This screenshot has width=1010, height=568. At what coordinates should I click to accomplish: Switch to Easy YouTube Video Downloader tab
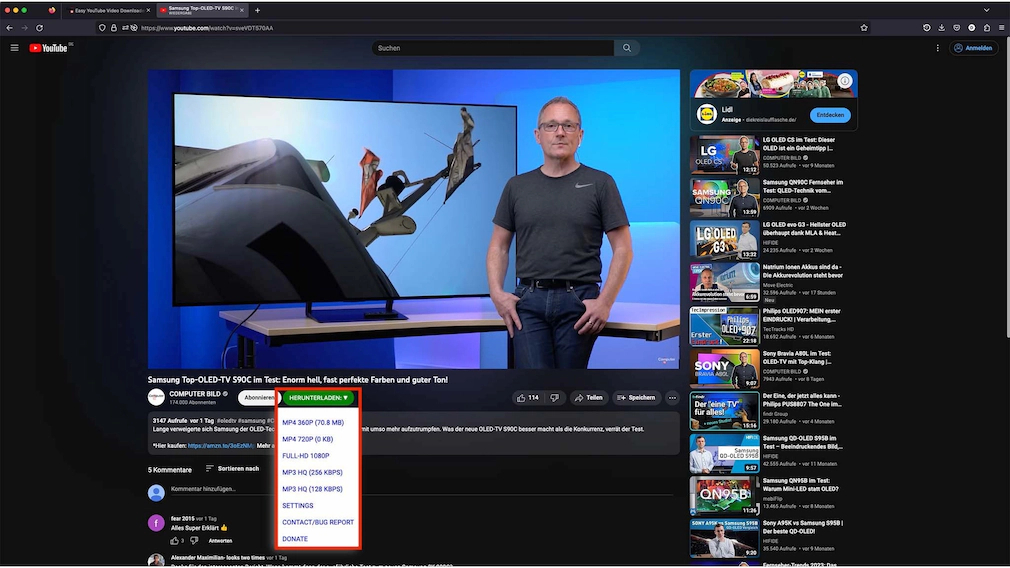point(108,10)
